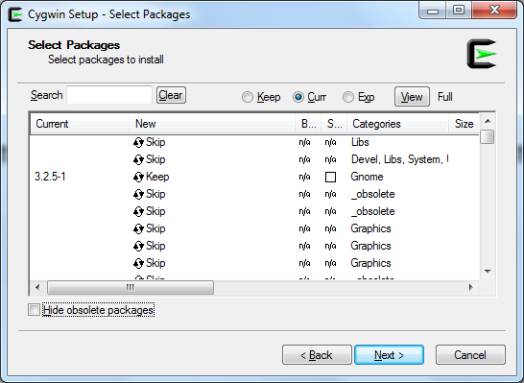524x383 pixels.
Task: Click the Full view label
Action: (445, 97)
